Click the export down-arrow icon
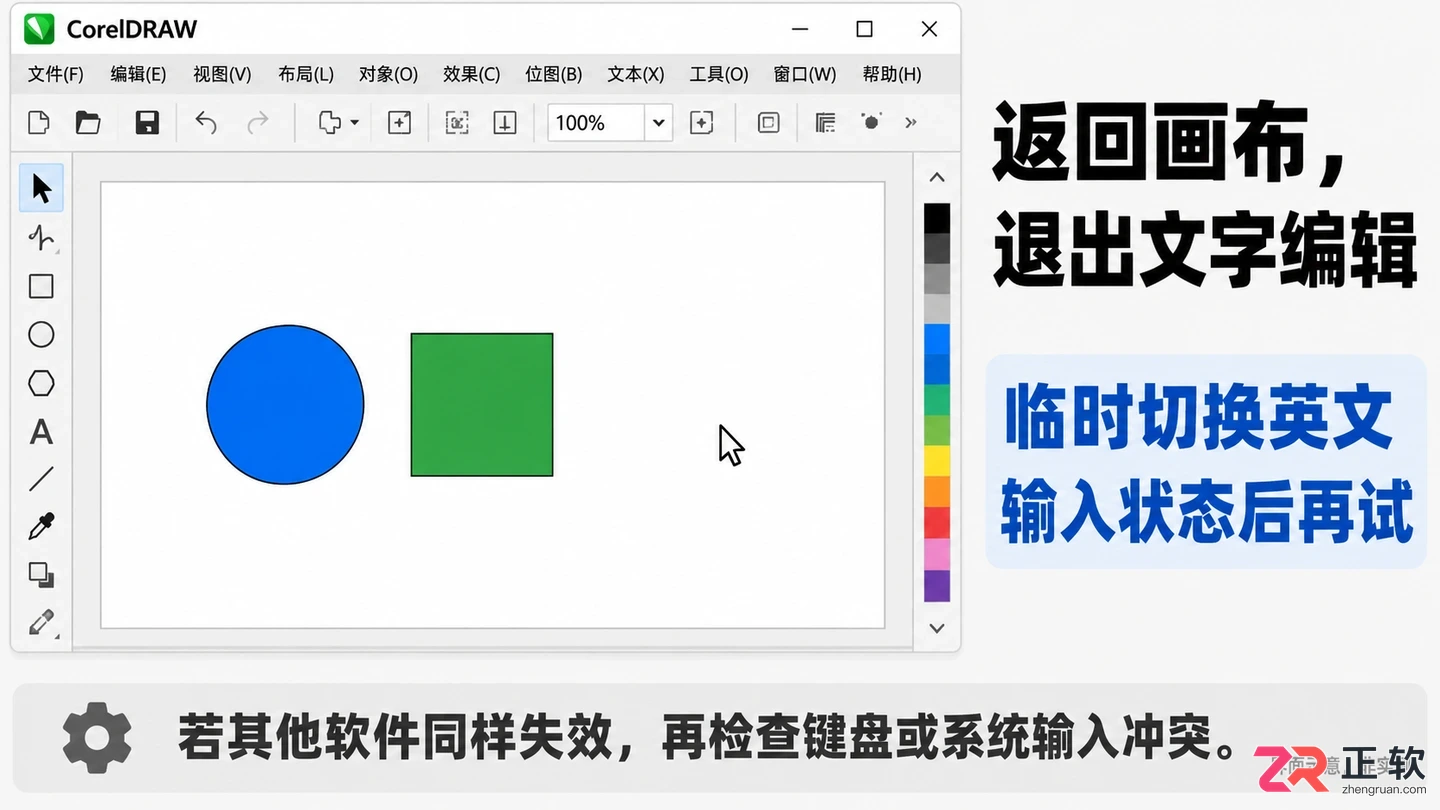1440x810 pixels. tap(505, 123)
